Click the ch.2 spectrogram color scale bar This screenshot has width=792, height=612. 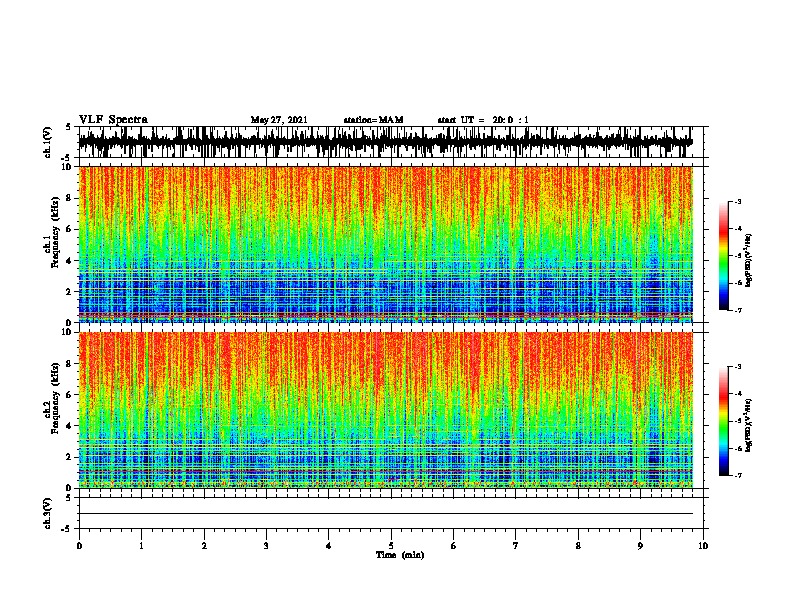tap(724, 421)
